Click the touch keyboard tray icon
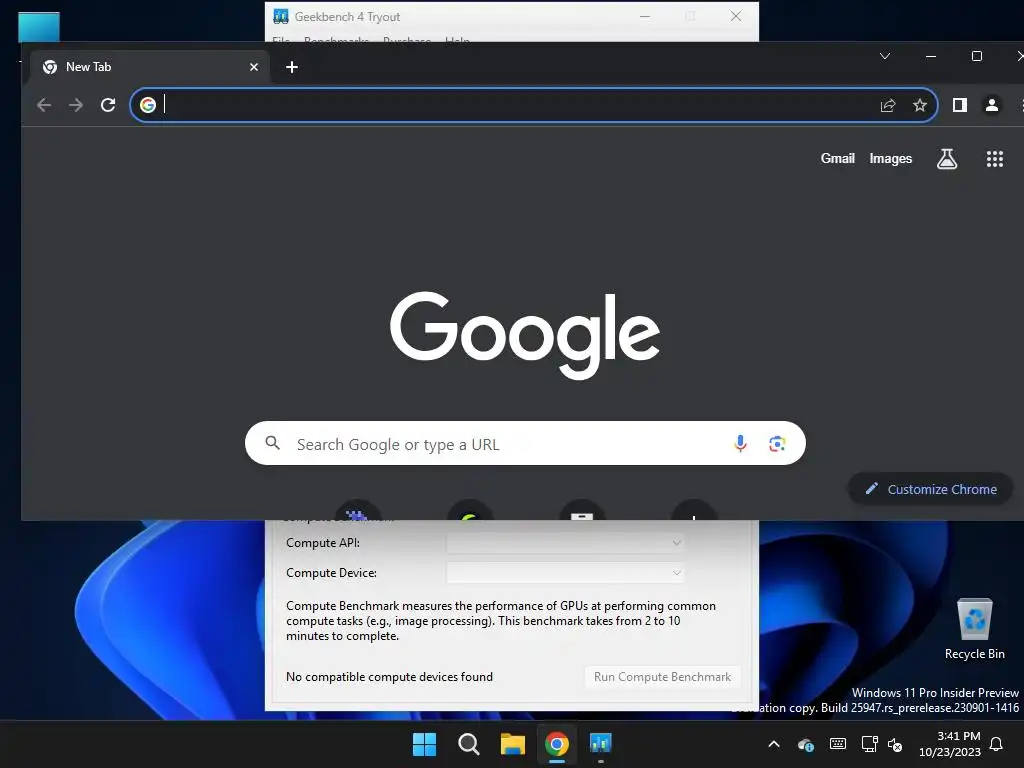Image resolution: width=1024 pixels, height=768 pixels. tap(838, 744)
